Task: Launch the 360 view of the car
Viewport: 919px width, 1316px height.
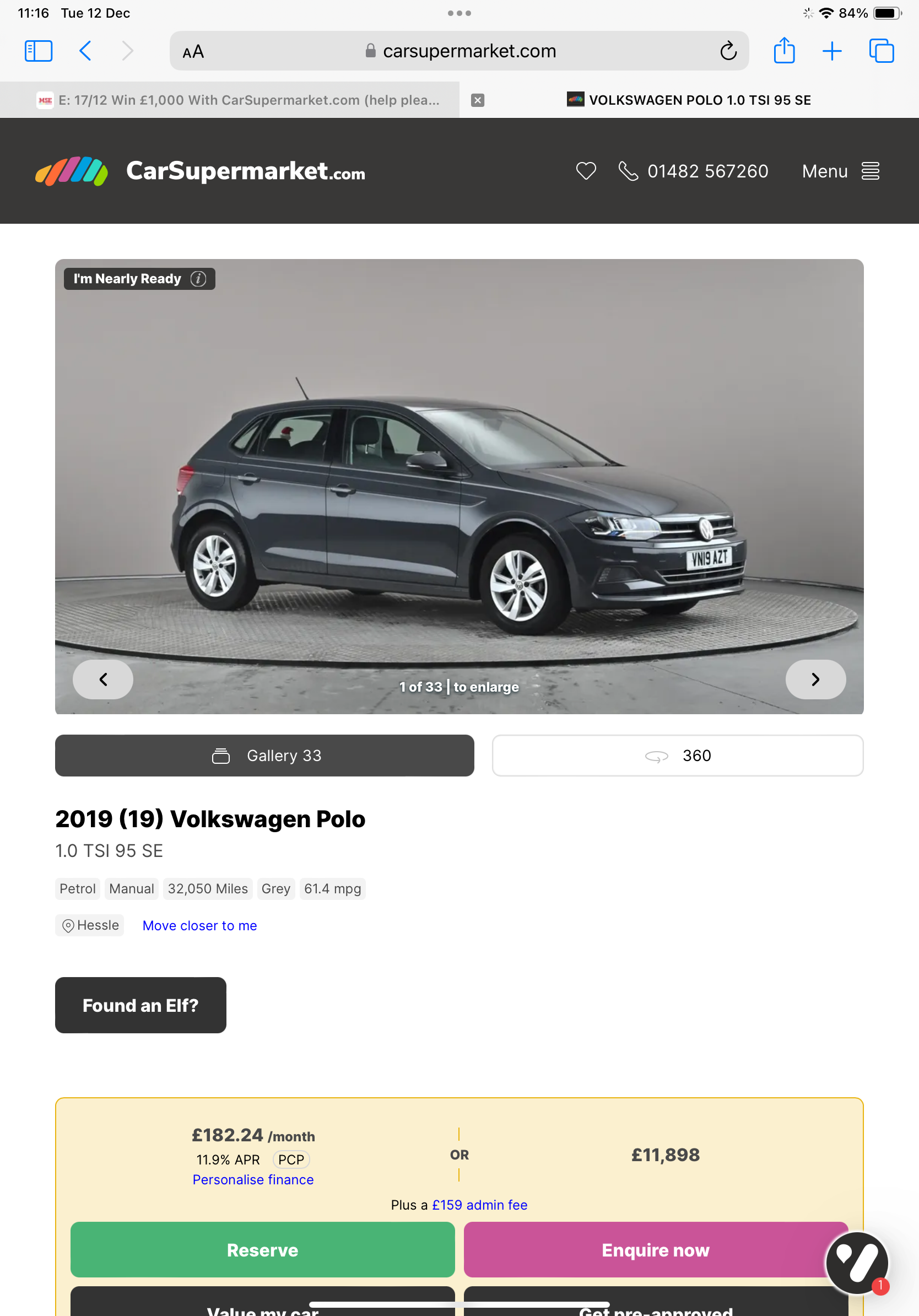Action: (x=677, y=756)
